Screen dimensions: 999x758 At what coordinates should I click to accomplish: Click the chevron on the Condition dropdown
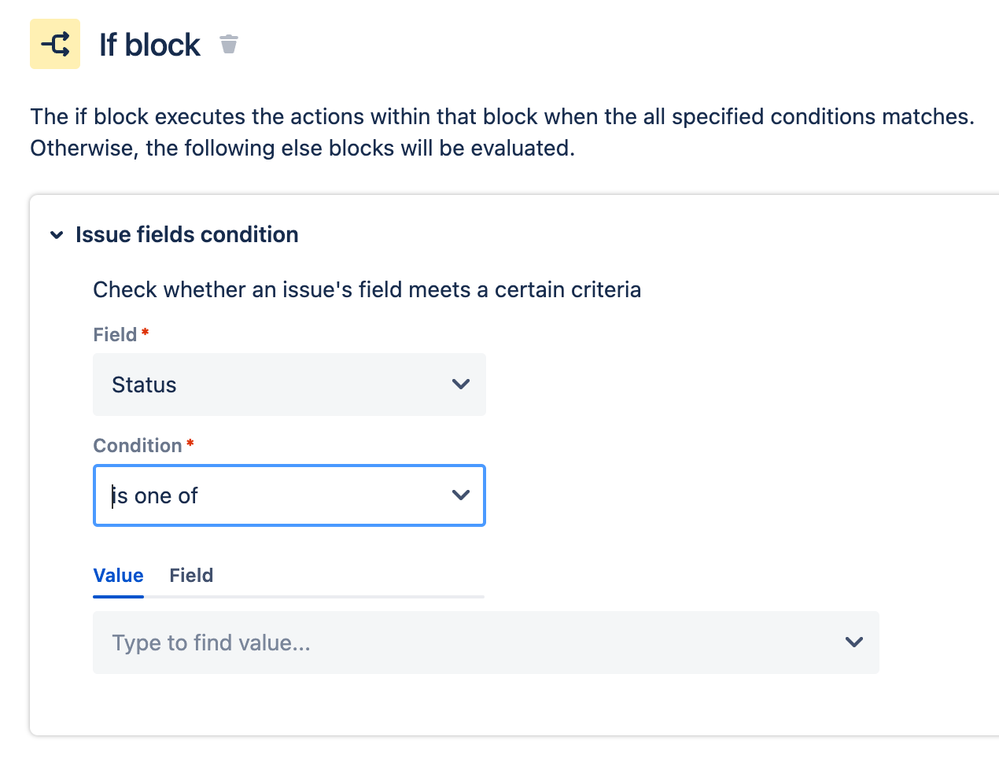point(461,494)
